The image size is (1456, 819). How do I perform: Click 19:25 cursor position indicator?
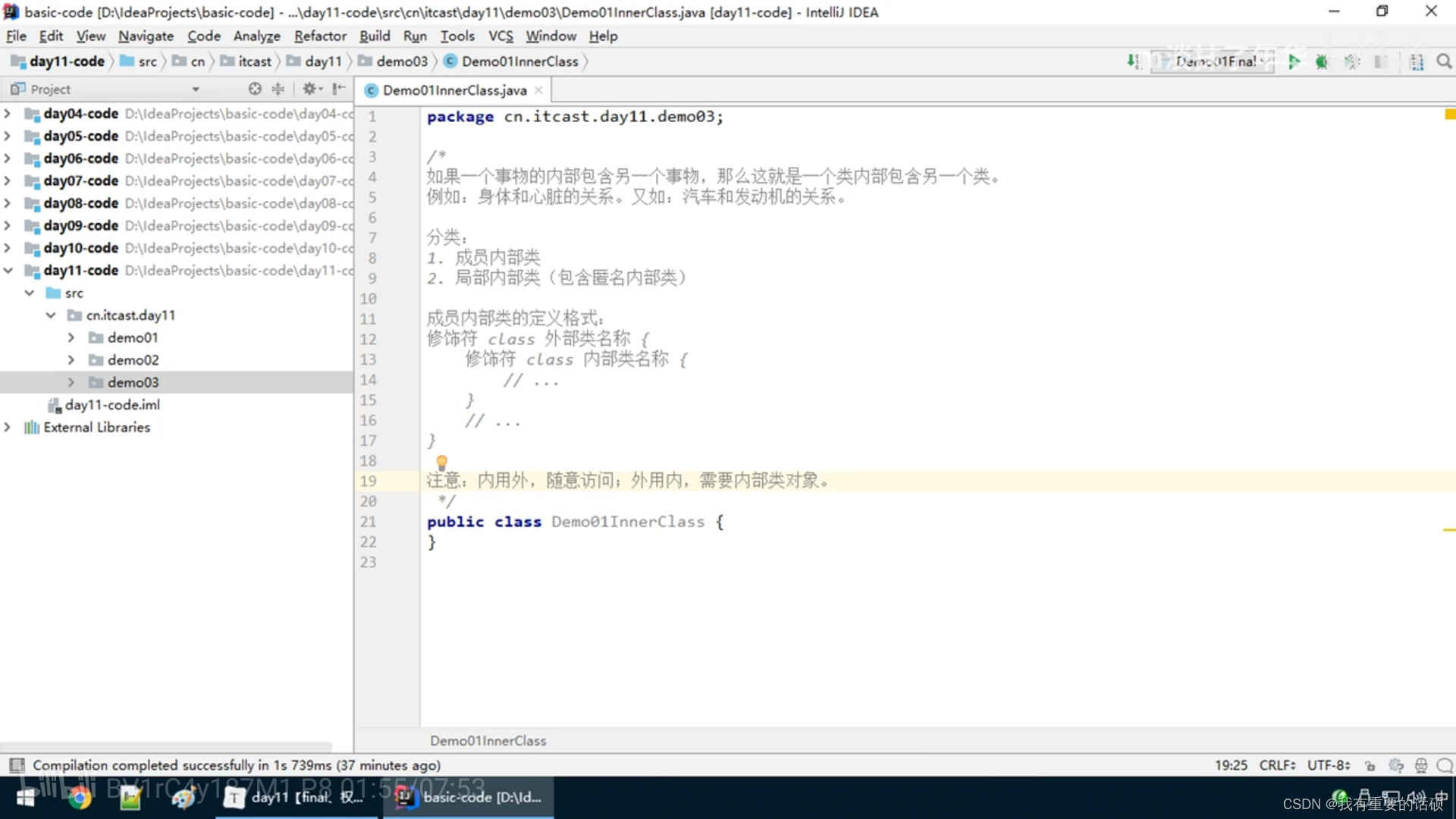click(x=1231, y=765)
